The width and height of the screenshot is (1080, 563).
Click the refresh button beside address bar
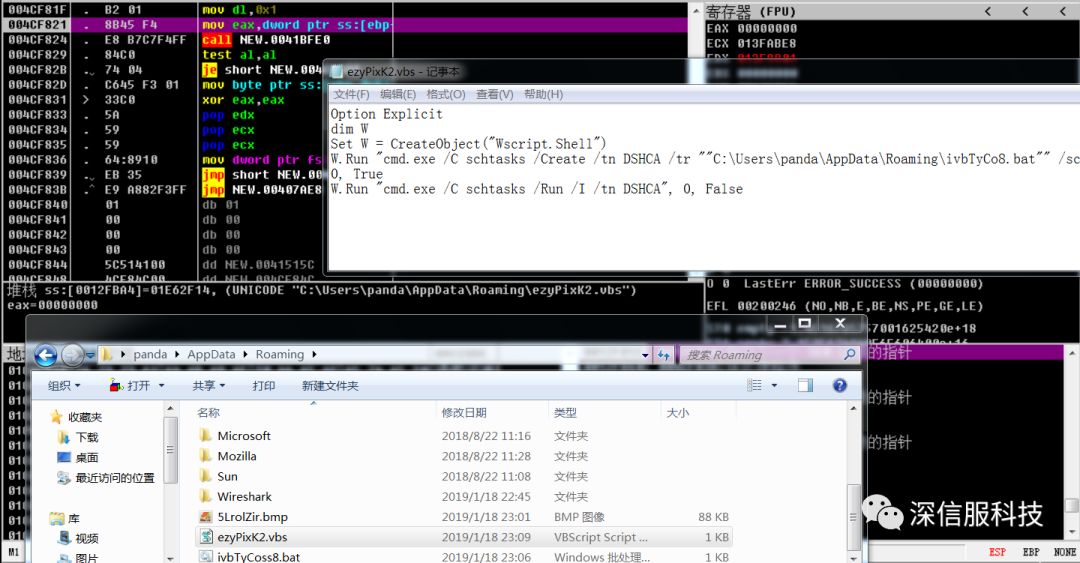tap(663, 355)
